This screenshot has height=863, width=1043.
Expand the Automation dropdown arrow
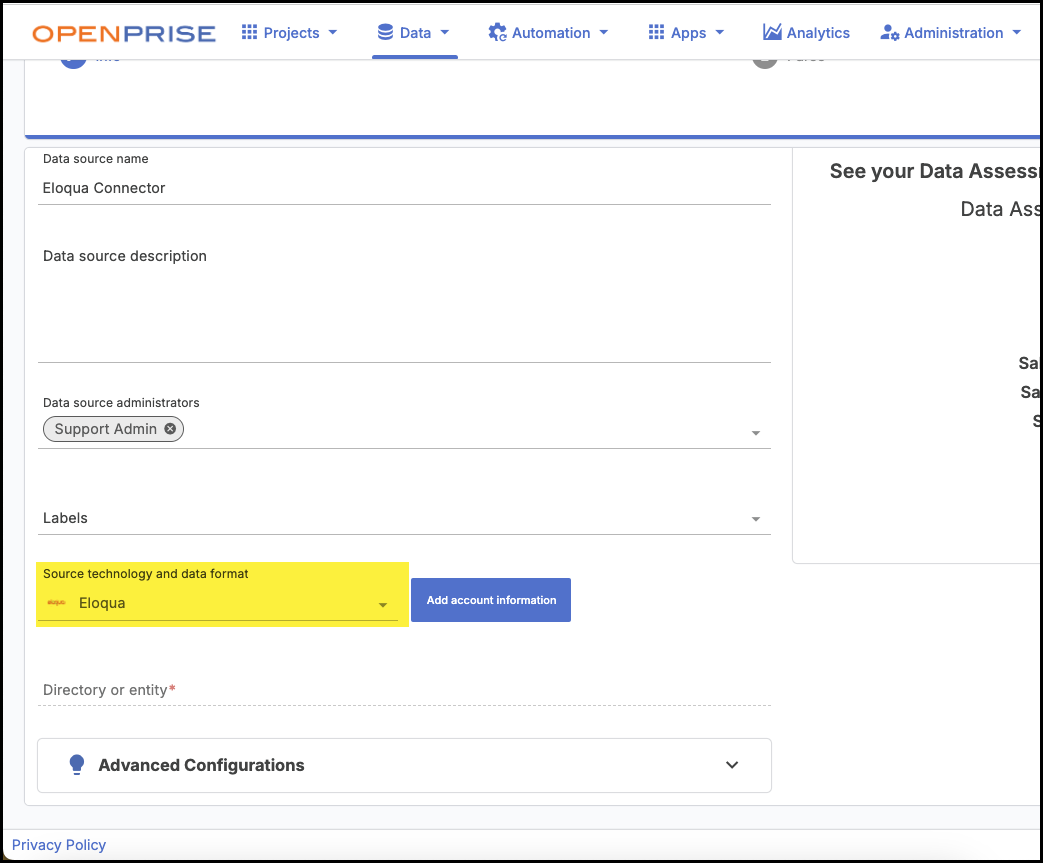click(604, 33)
